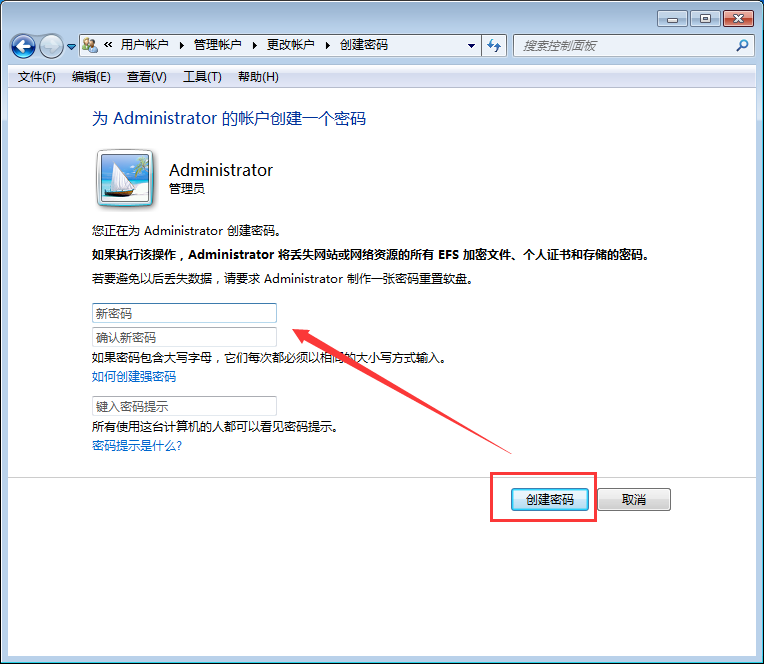Open the 文件(F) menu
Viewport: 764px width, 664px height.
(x=37, y=77)
